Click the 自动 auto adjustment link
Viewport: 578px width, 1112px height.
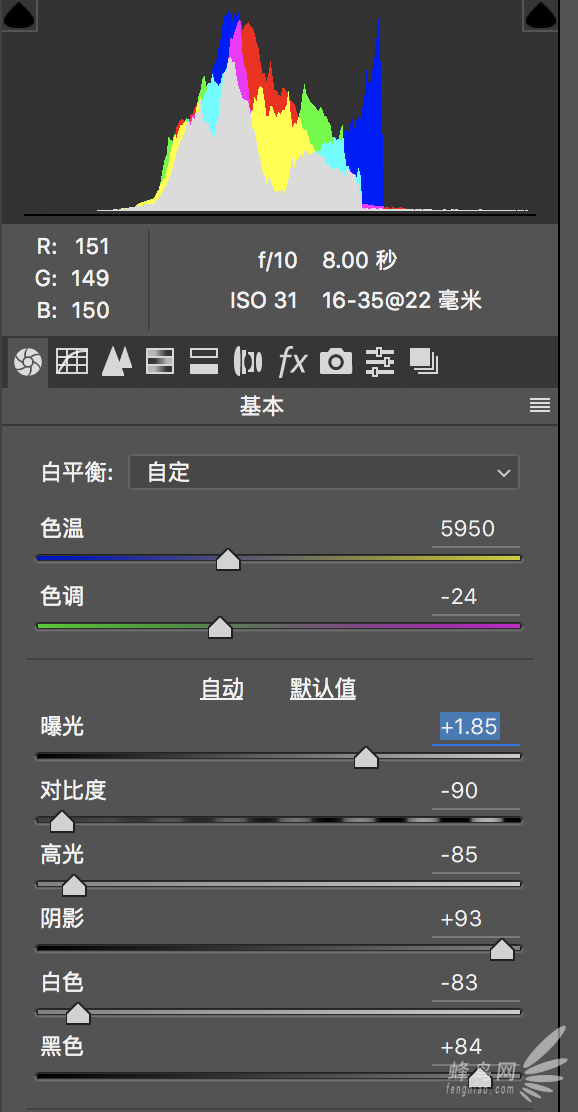pos(222,689)
